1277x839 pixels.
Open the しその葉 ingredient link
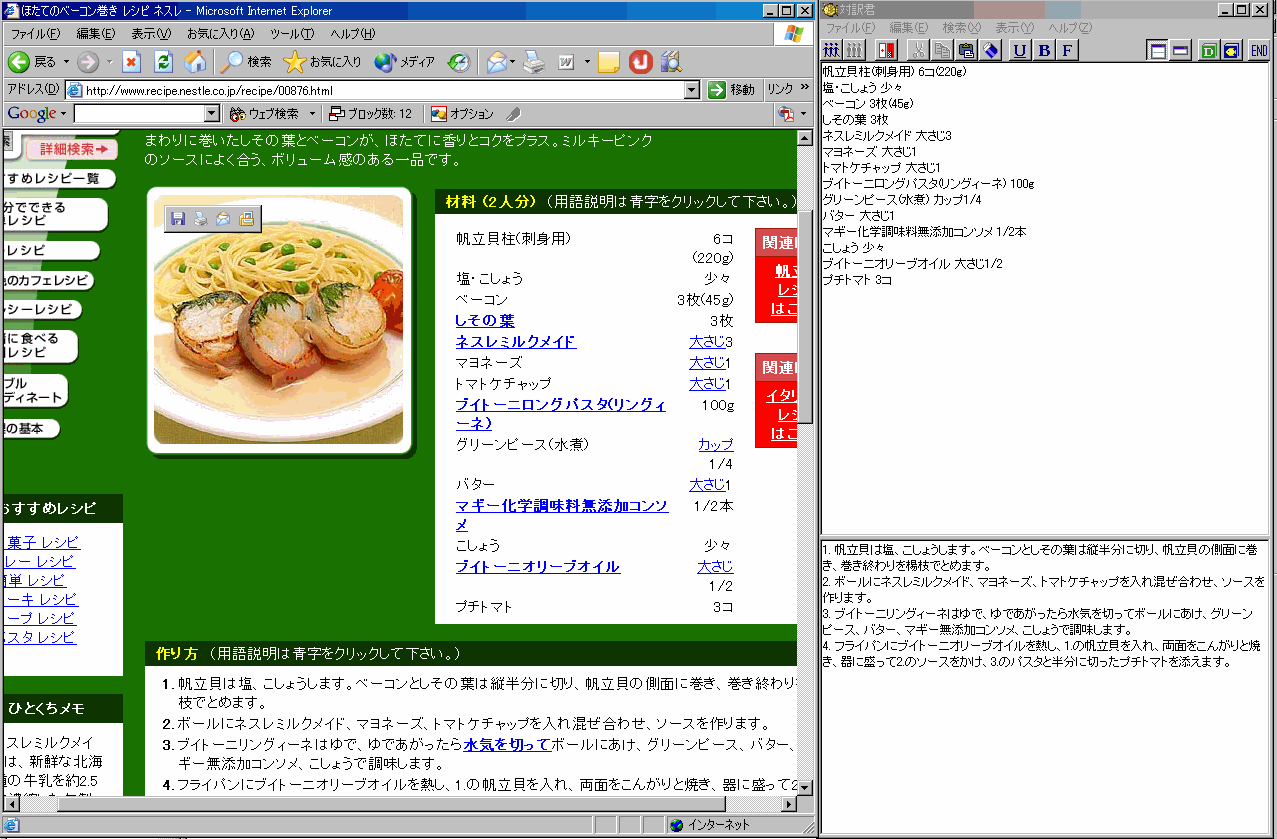point(485,321)
